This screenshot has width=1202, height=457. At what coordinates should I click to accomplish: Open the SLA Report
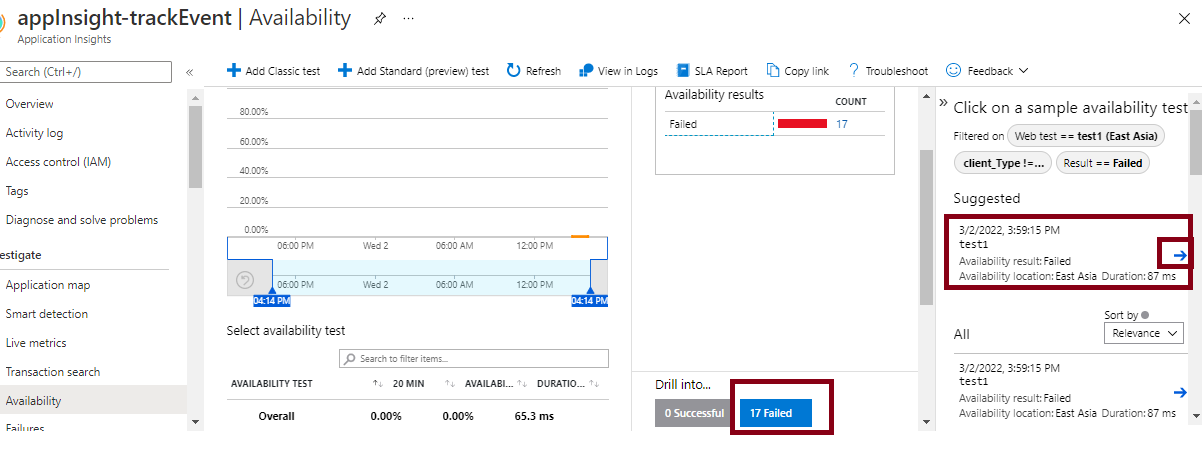click(x=711, y=71)
